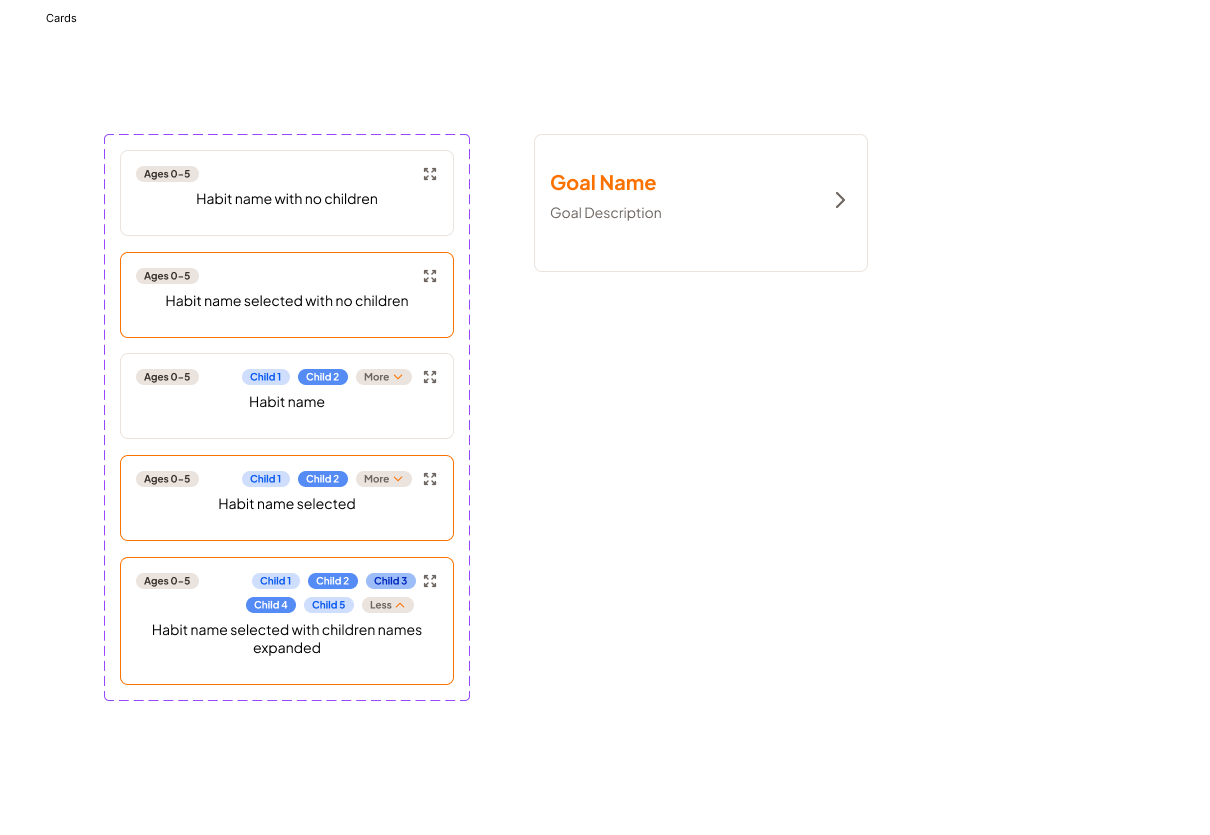Image resolution: width=1210 pixels, height=835 pixels.
Task: Expand More chip on the unselected 'Habit name' card
Action: tap(384, 377)
